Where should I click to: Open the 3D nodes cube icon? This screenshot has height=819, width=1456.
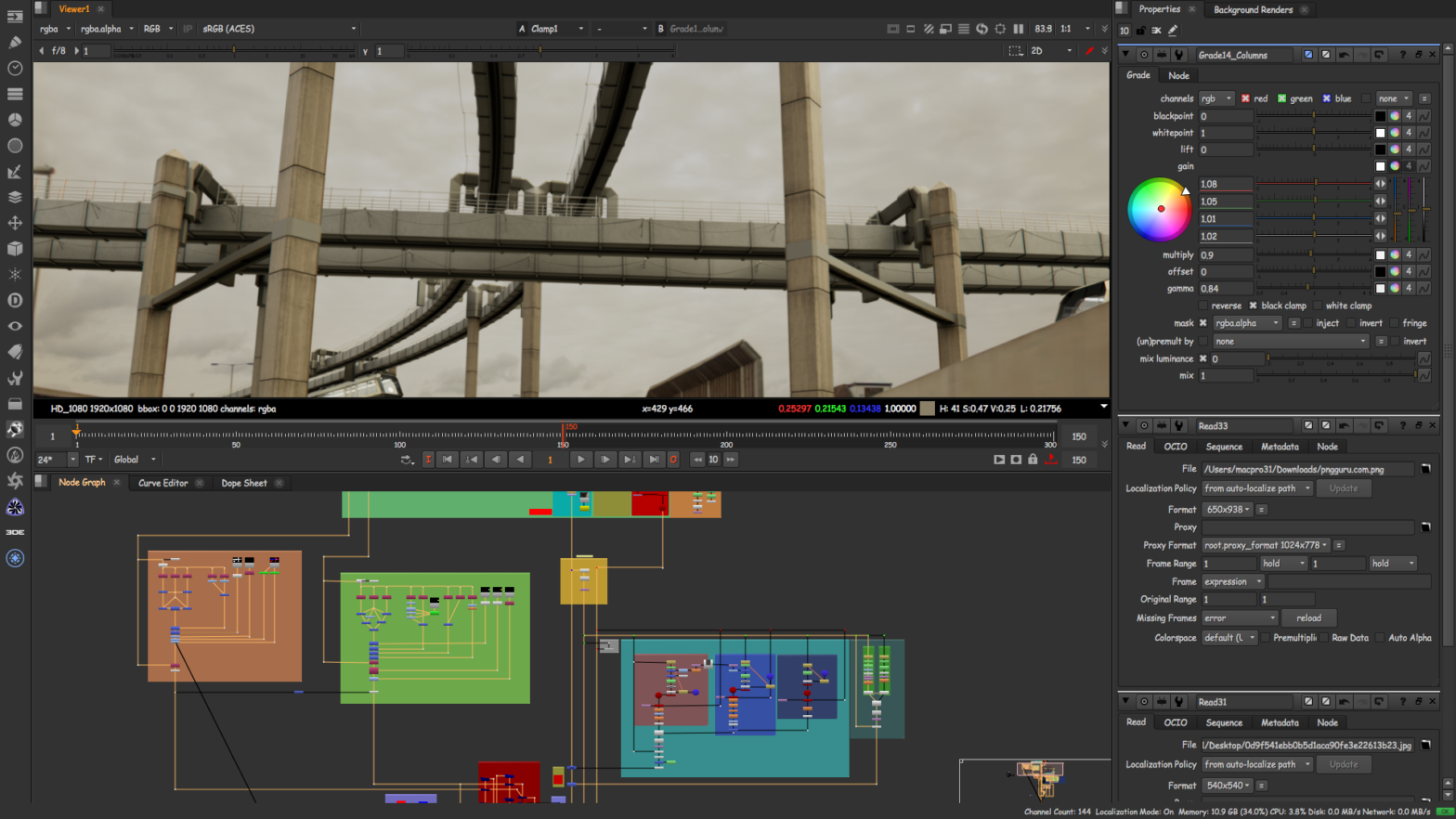pos(15,249)
